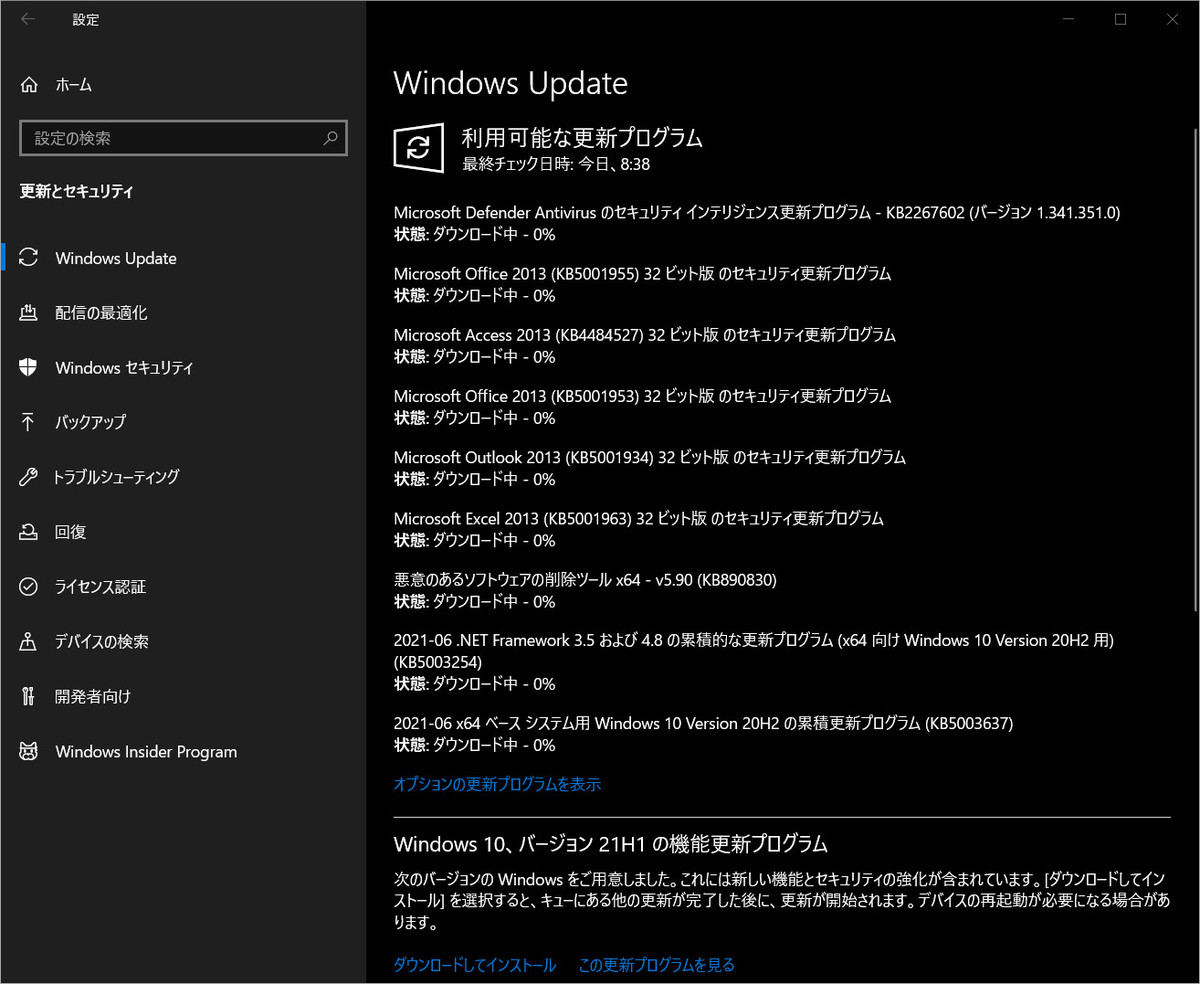Open デバイスの検索 page
The width and height of the screenshot is (1200, 984).
[183, 642]
